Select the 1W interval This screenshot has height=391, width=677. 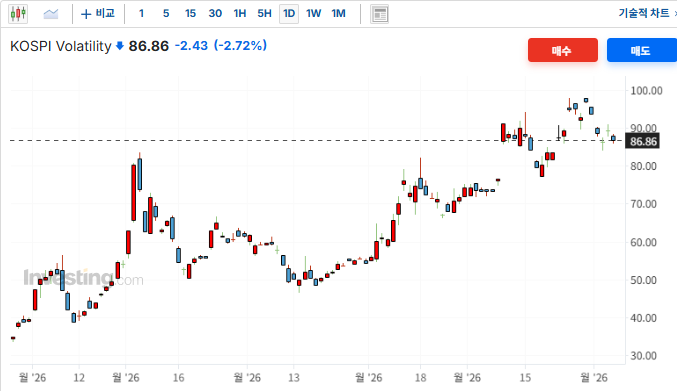click(x=313, y=14)
